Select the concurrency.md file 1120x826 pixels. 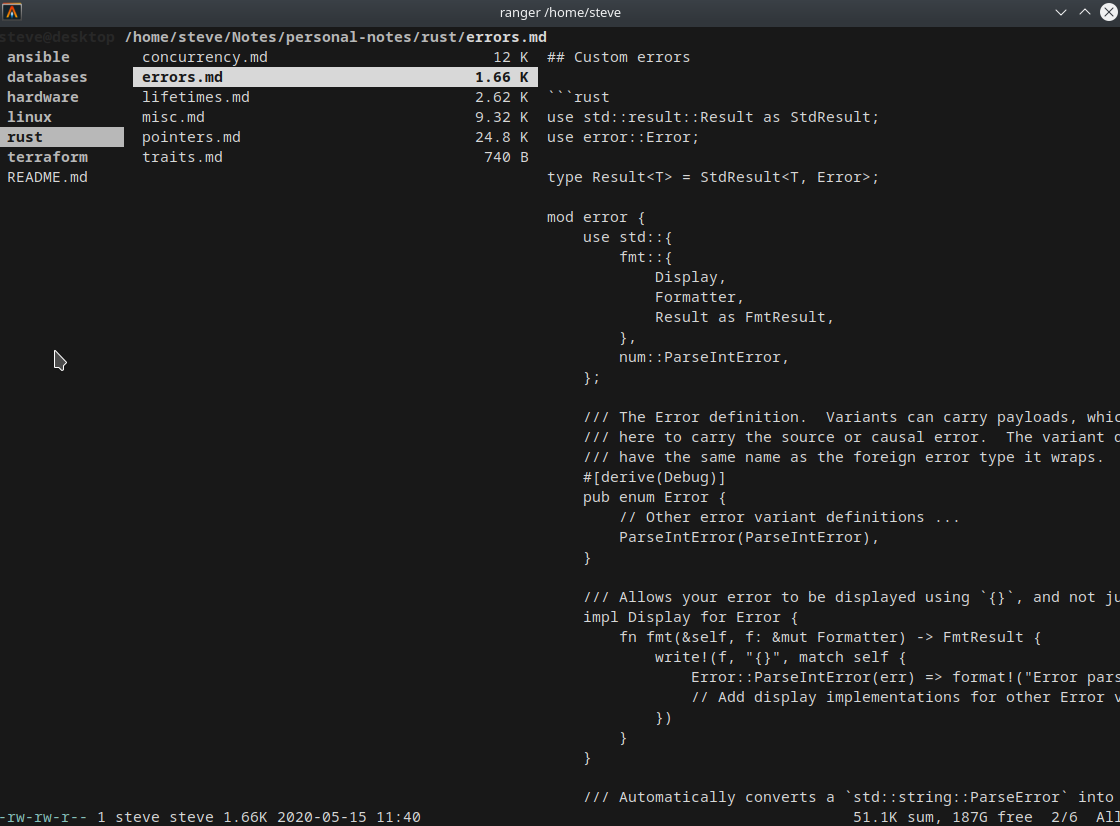coord(204,57)
